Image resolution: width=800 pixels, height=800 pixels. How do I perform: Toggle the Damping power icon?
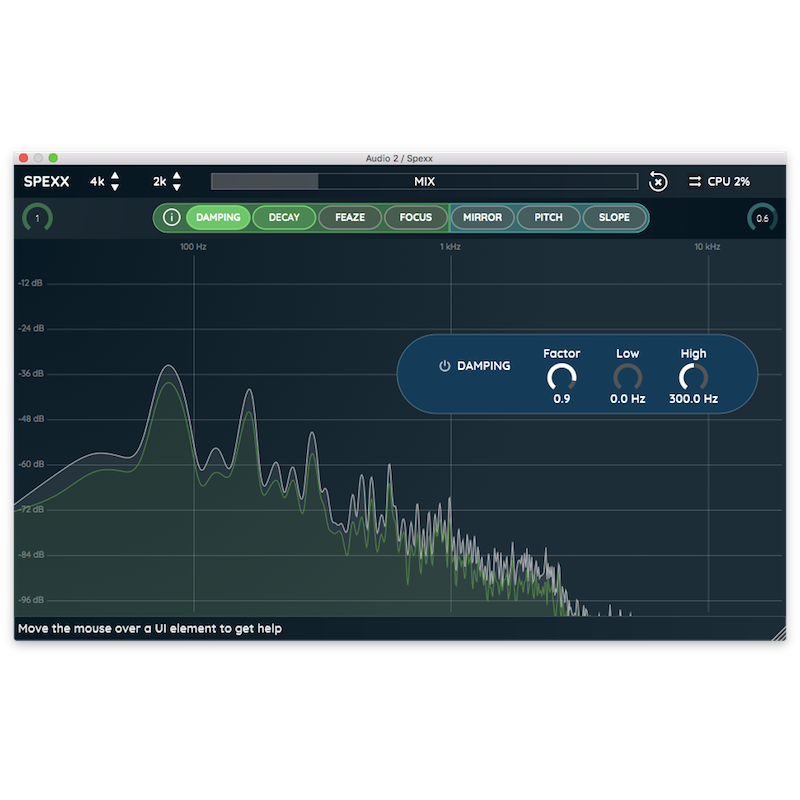tap(445, 366)
